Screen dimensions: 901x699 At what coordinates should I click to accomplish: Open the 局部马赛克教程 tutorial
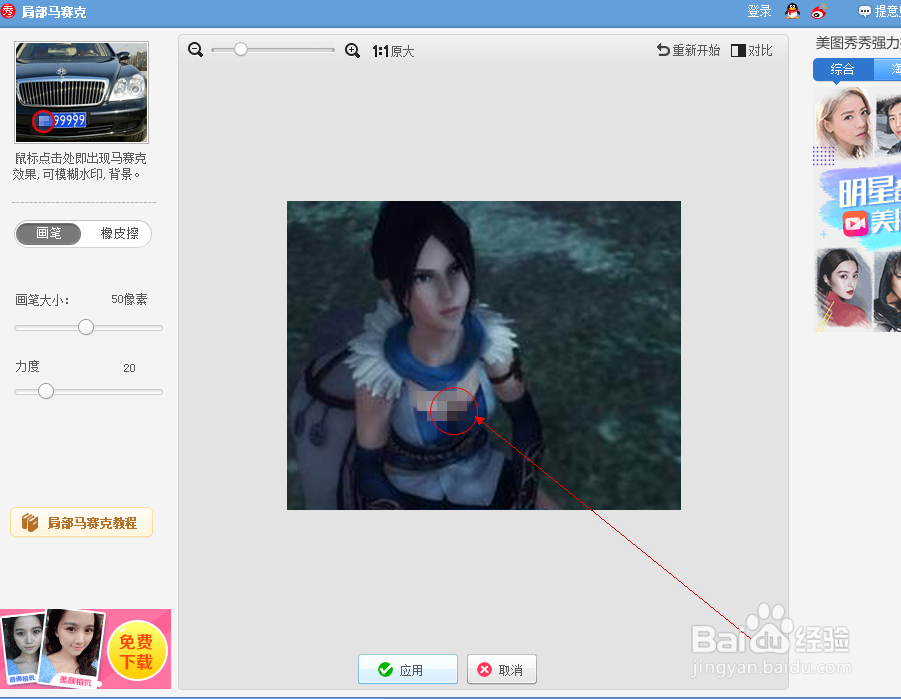(82, 523)
